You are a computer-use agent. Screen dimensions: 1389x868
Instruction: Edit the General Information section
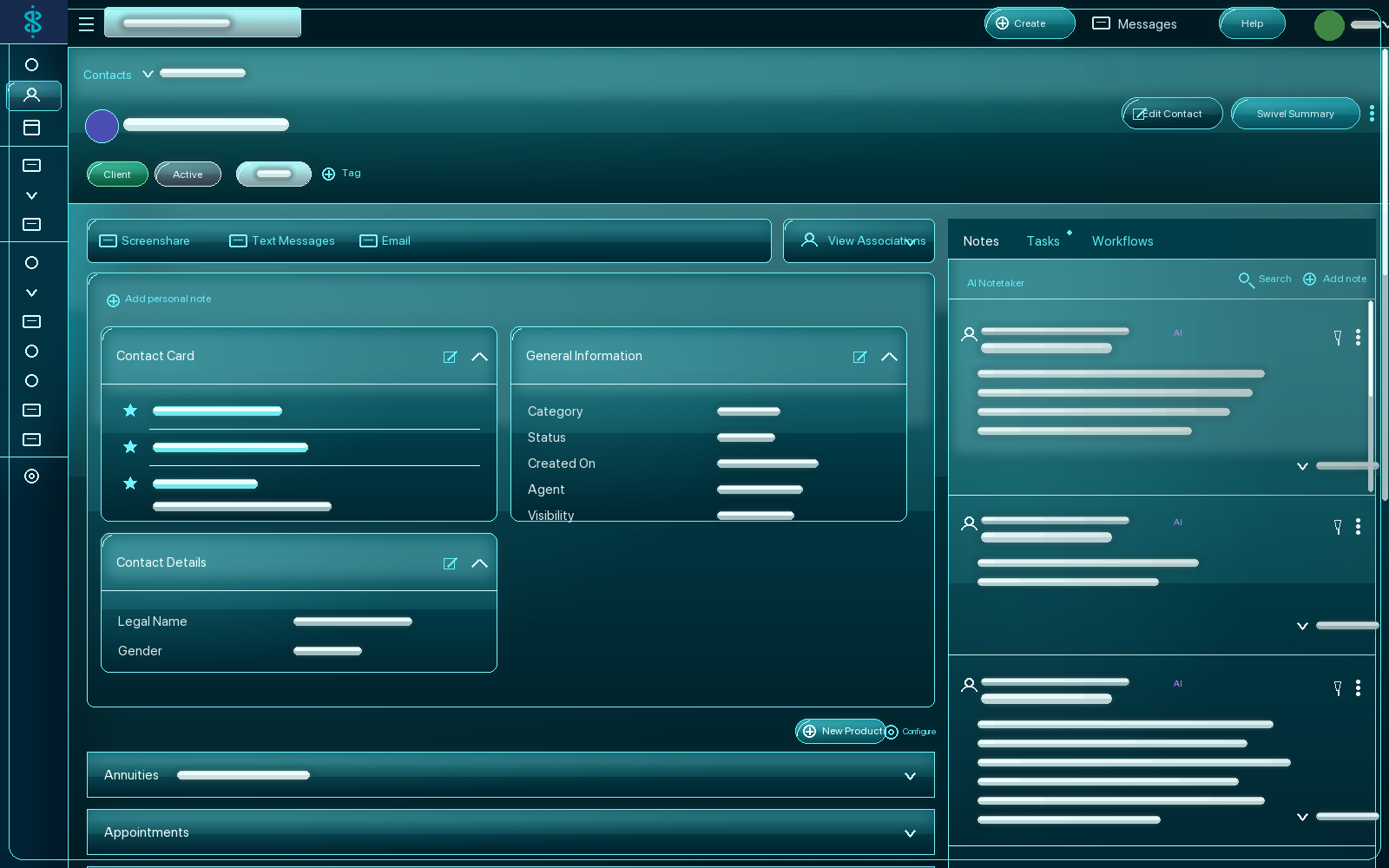point(859,357)
